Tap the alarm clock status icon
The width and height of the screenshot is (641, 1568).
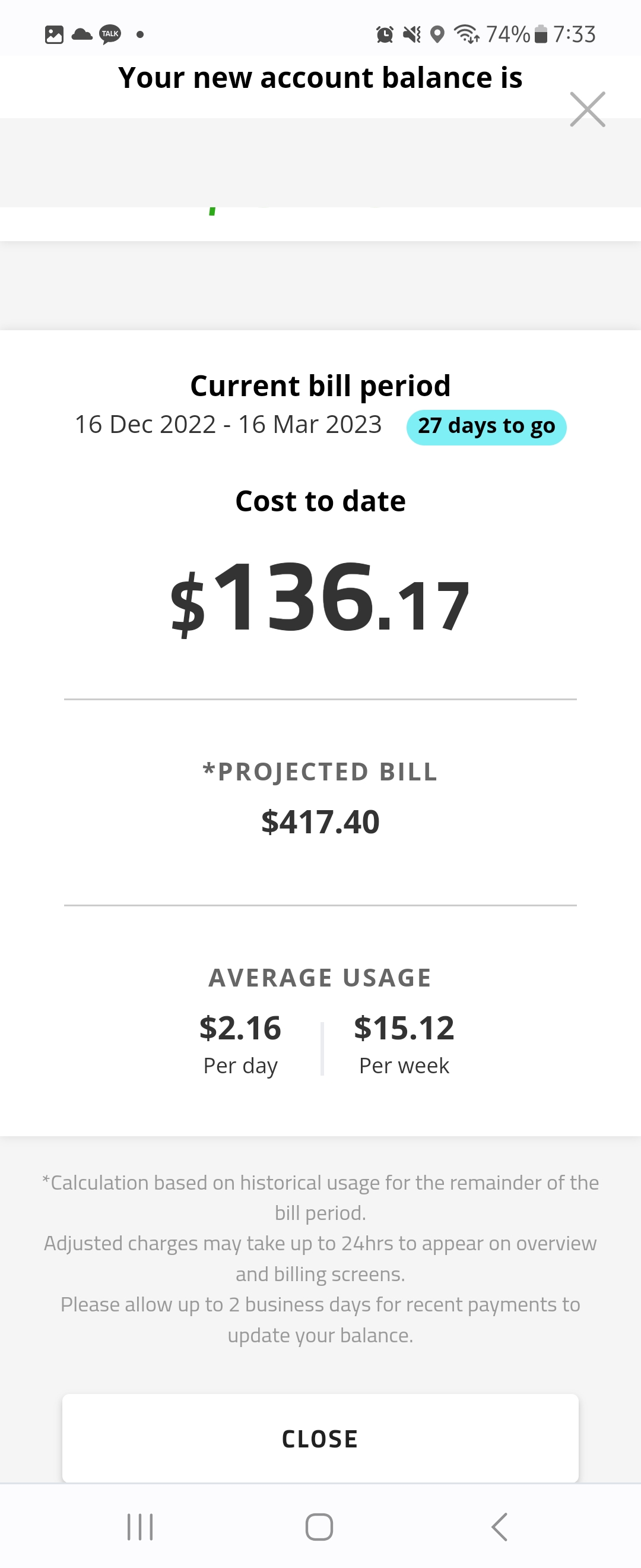click(385, 34)
